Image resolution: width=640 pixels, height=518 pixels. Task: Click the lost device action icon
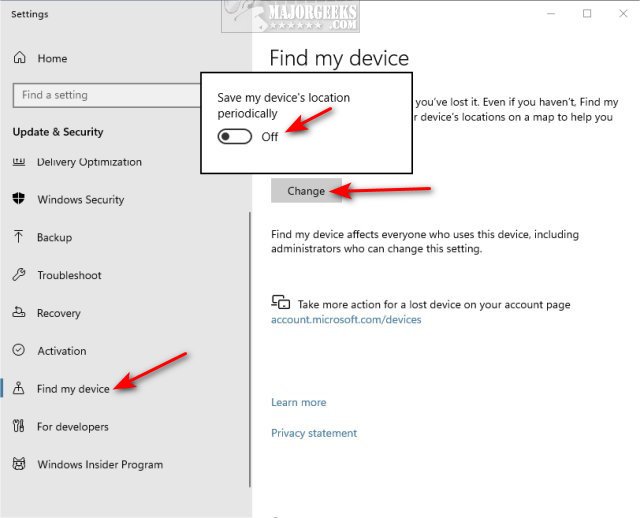coord(281,303)
